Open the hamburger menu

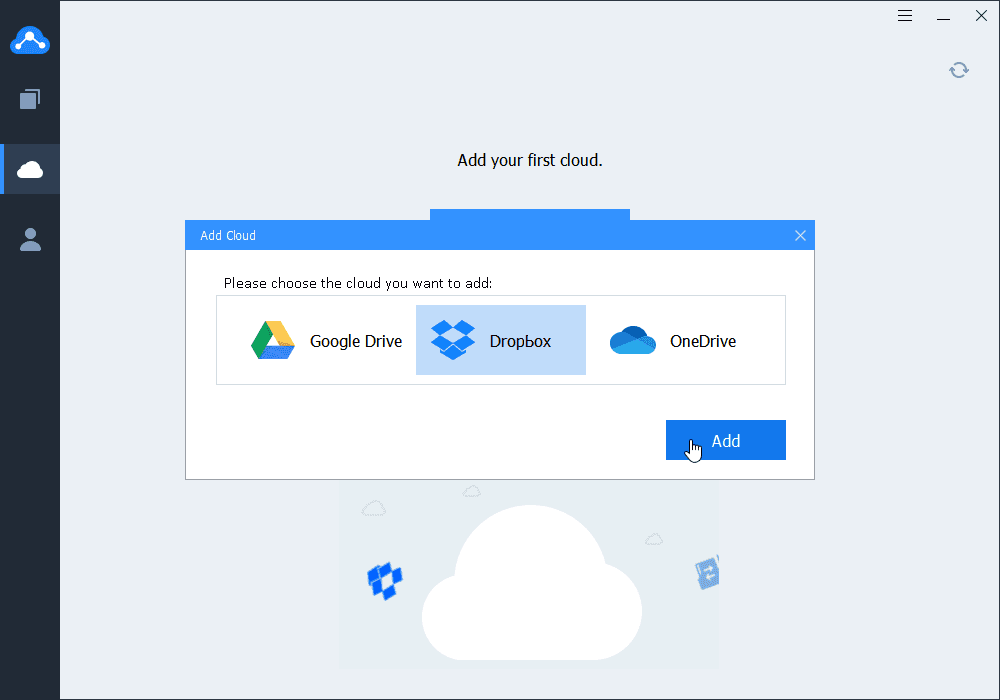(x=904, y=16)
